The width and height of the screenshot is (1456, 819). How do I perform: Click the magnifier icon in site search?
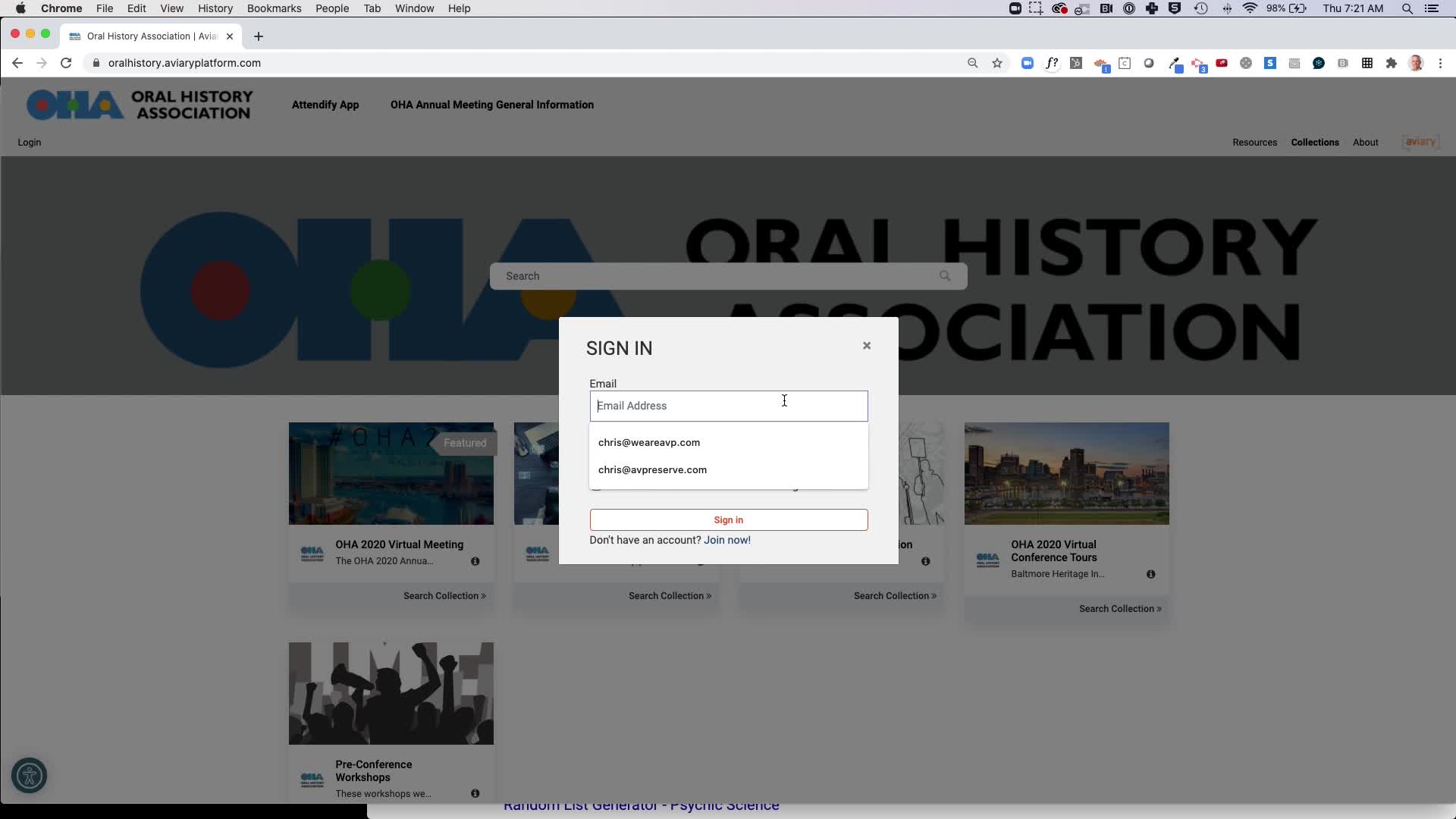(945, 276)
